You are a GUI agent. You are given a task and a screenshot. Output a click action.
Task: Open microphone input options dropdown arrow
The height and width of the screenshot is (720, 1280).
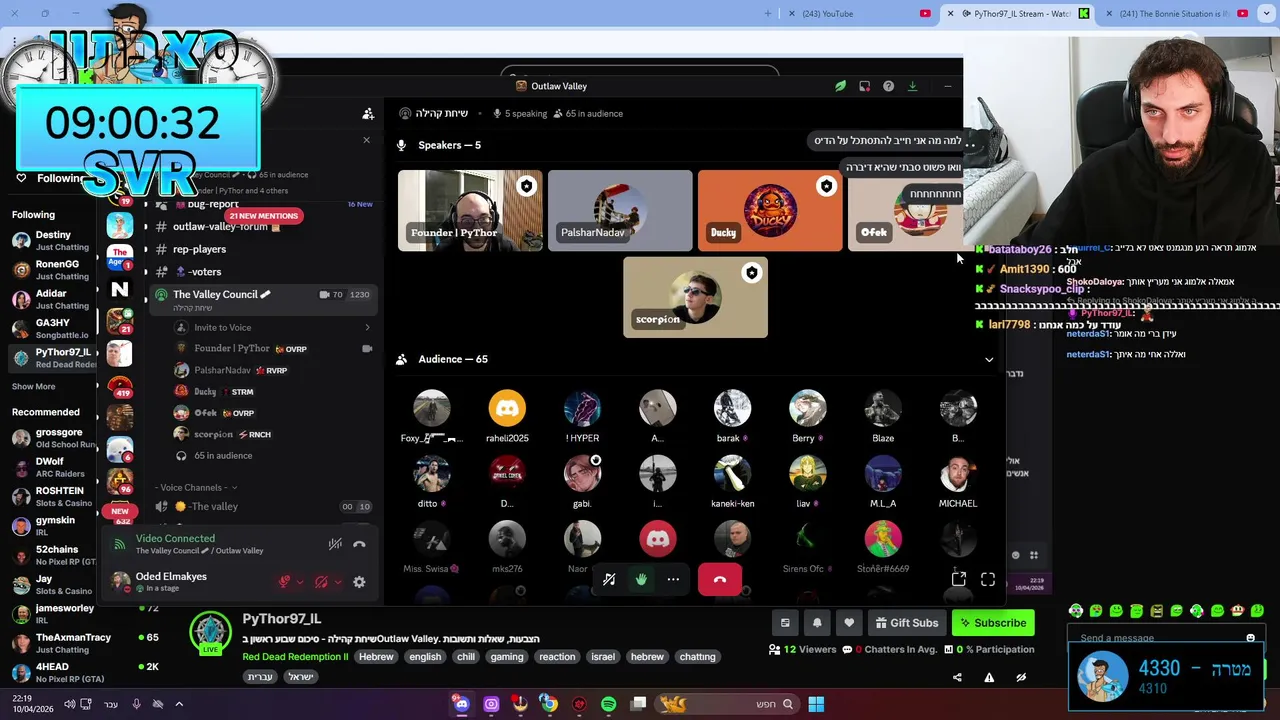pos(299,582)
